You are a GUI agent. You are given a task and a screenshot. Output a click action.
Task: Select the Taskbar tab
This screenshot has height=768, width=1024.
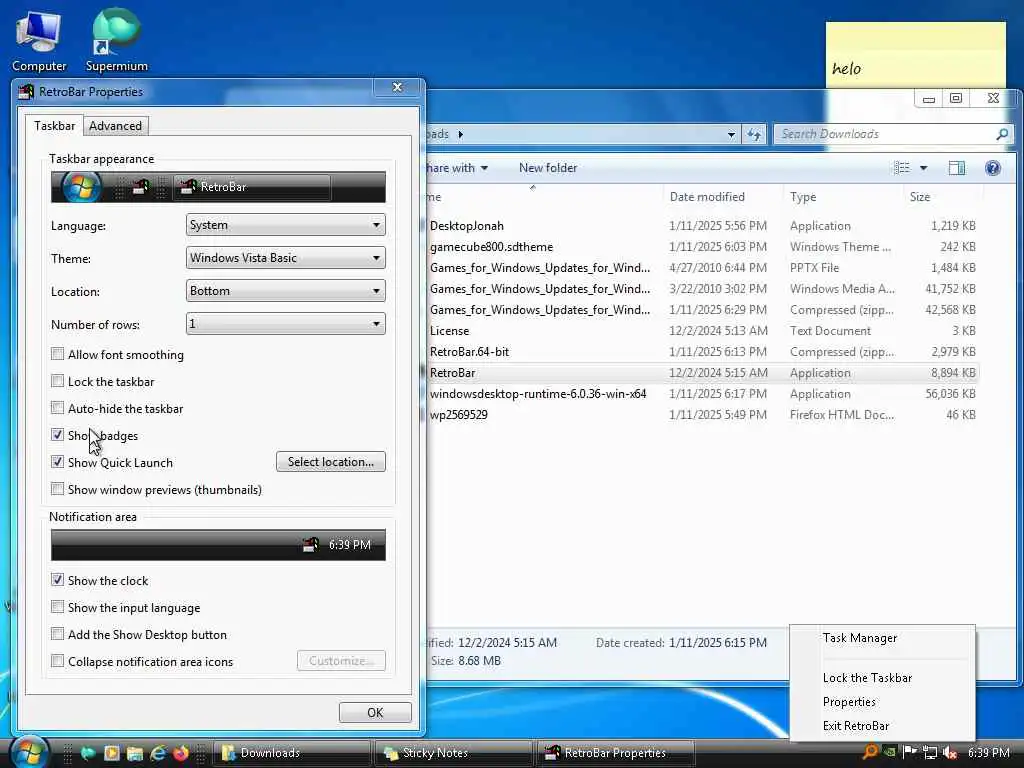pos(55,125)
